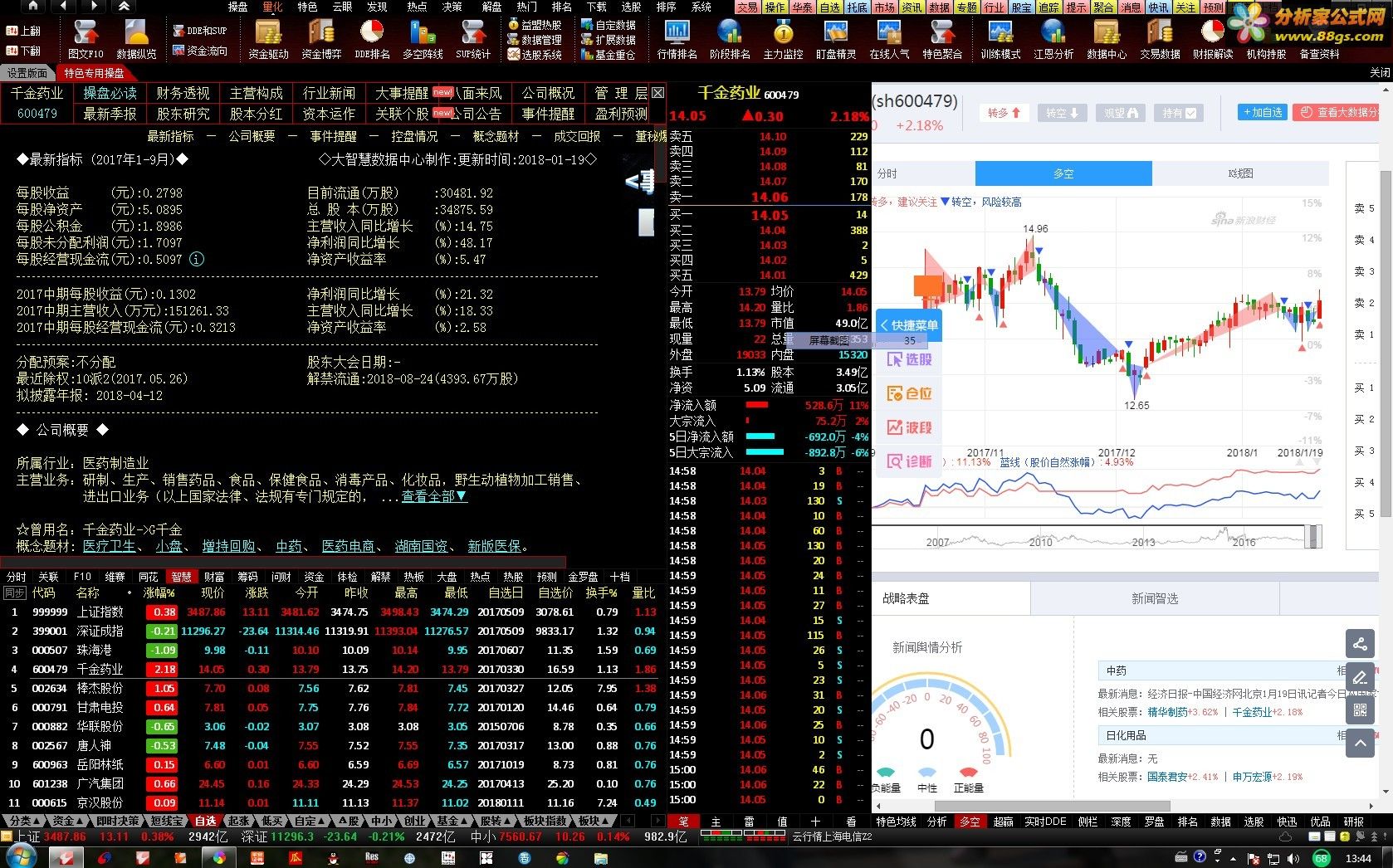The height and width of the screenshot is (868, 1393).
Task: Click the 选股 quick menu button
Action: coord(910,359)
